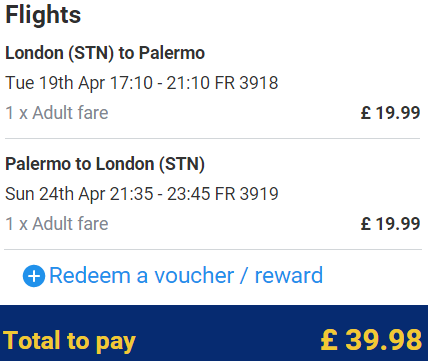Click the total amount £ 39.98
The width and height of the screenshot is (428, 361).
click(x=371, y=340)
